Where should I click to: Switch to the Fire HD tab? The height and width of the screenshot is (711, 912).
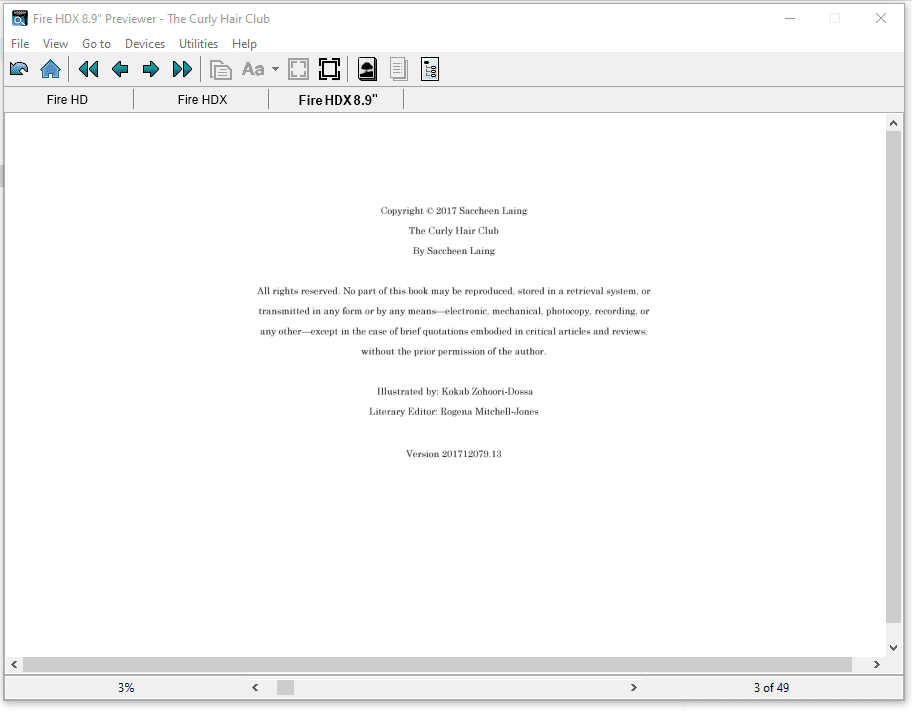click(x=67, y=100)
